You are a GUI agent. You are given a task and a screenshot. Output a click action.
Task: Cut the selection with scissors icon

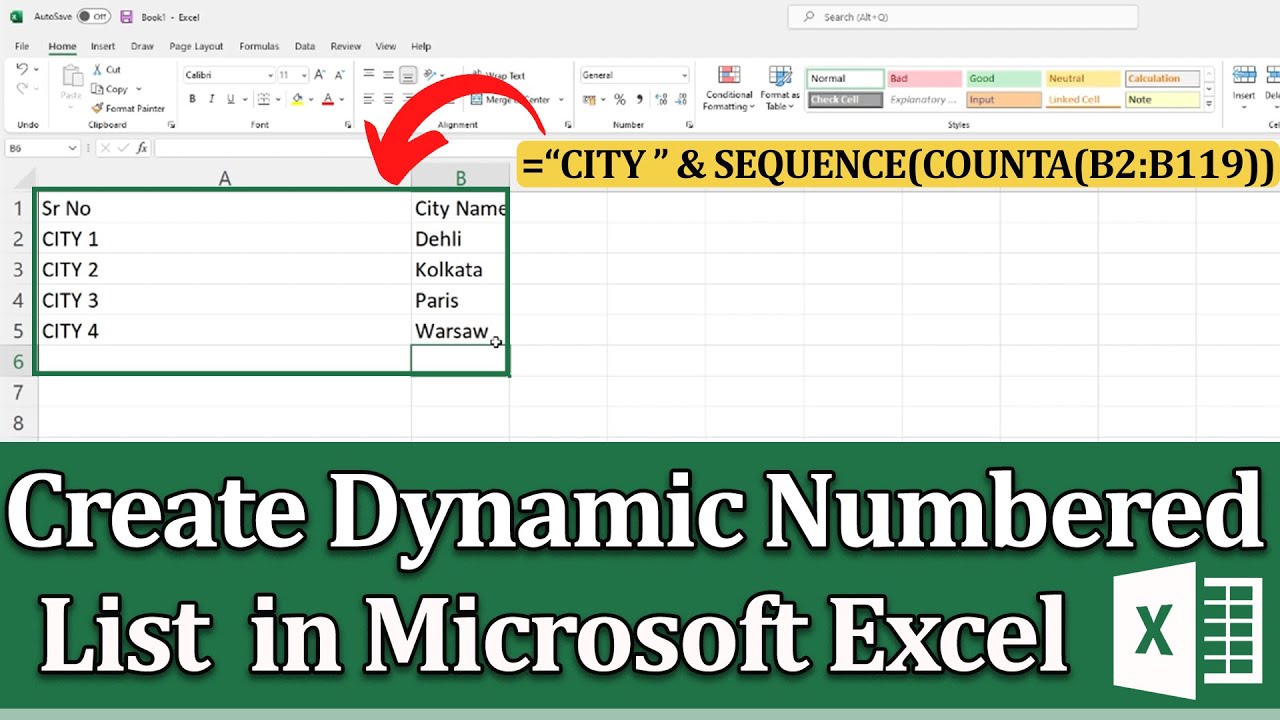(99, 70)
